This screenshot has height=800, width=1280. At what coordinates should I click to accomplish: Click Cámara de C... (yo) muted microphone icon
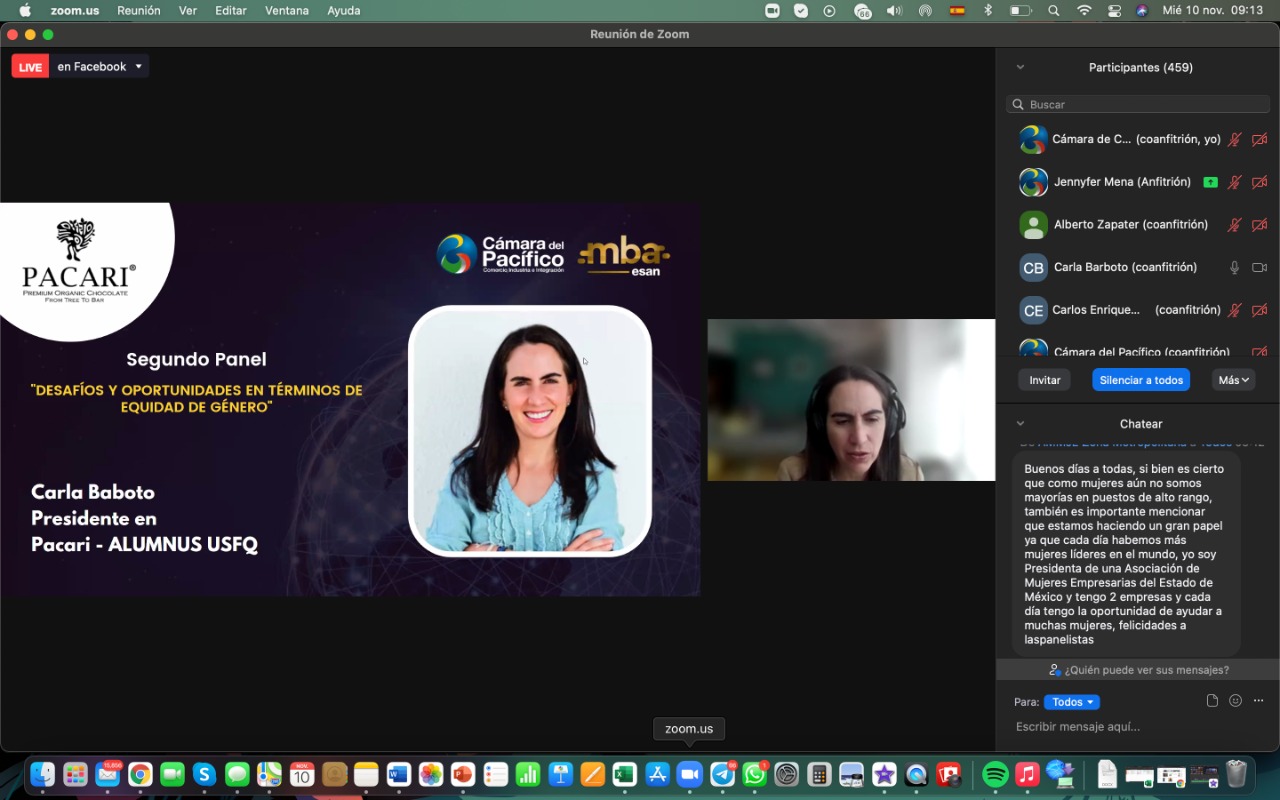tap(1235, 140)
